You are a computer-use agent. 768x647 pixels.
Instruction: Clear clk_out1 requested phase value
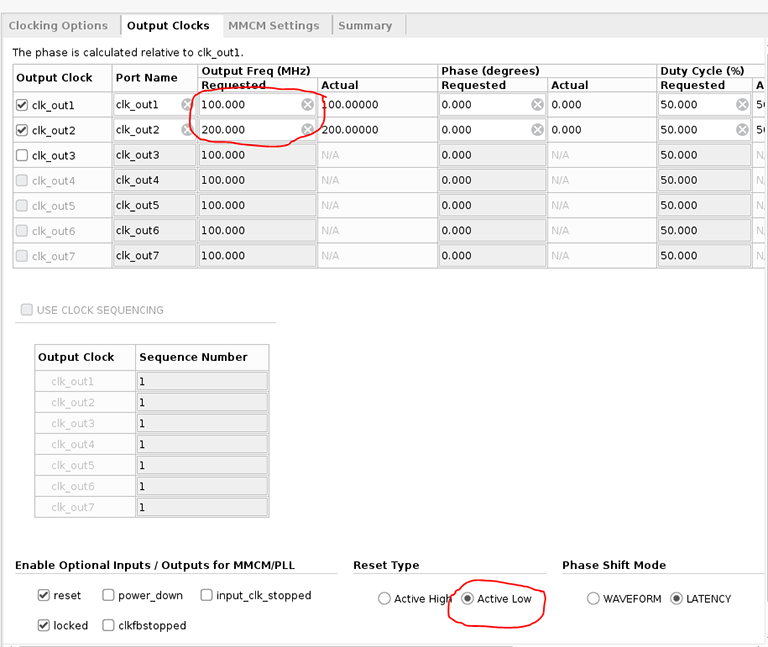[x=537, y=104]
